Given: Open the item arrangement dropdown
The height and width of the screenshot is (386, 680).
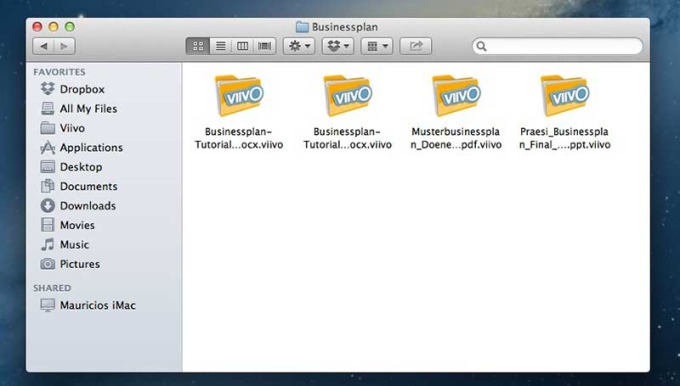Looking at the screenshot, I should [377, 46].
